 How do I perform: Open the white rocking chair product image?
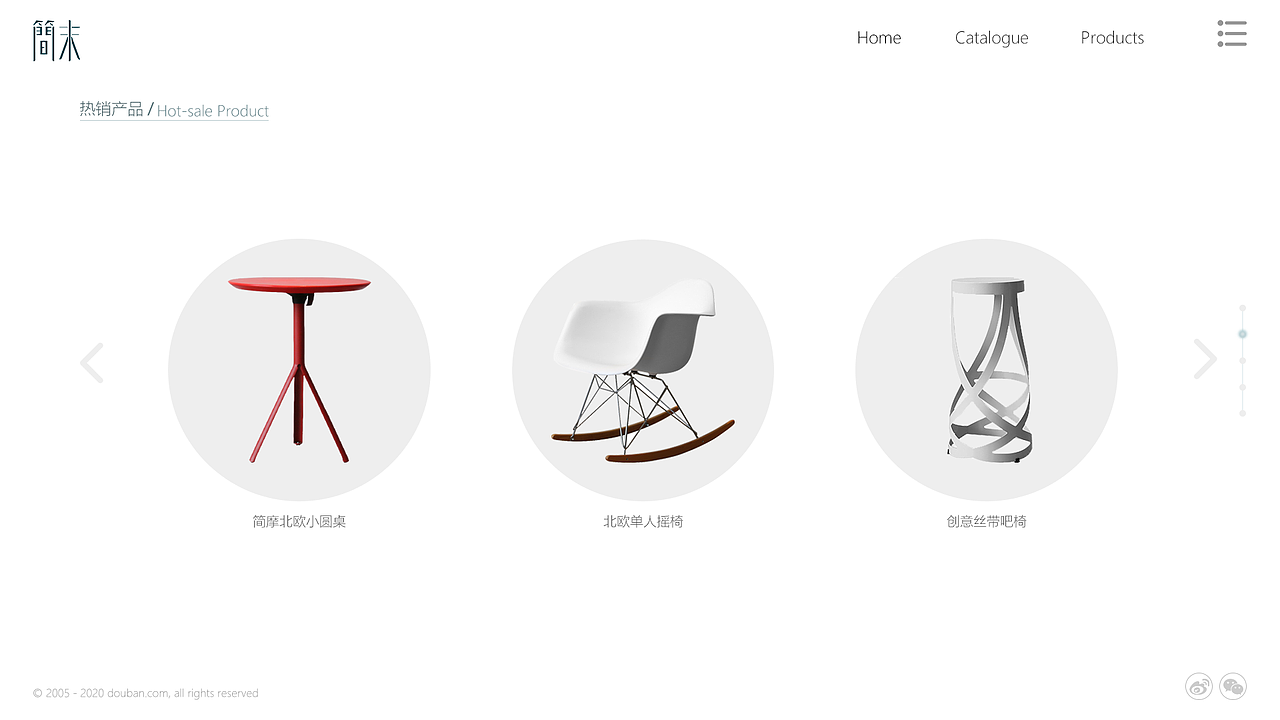tap(643, 370)
